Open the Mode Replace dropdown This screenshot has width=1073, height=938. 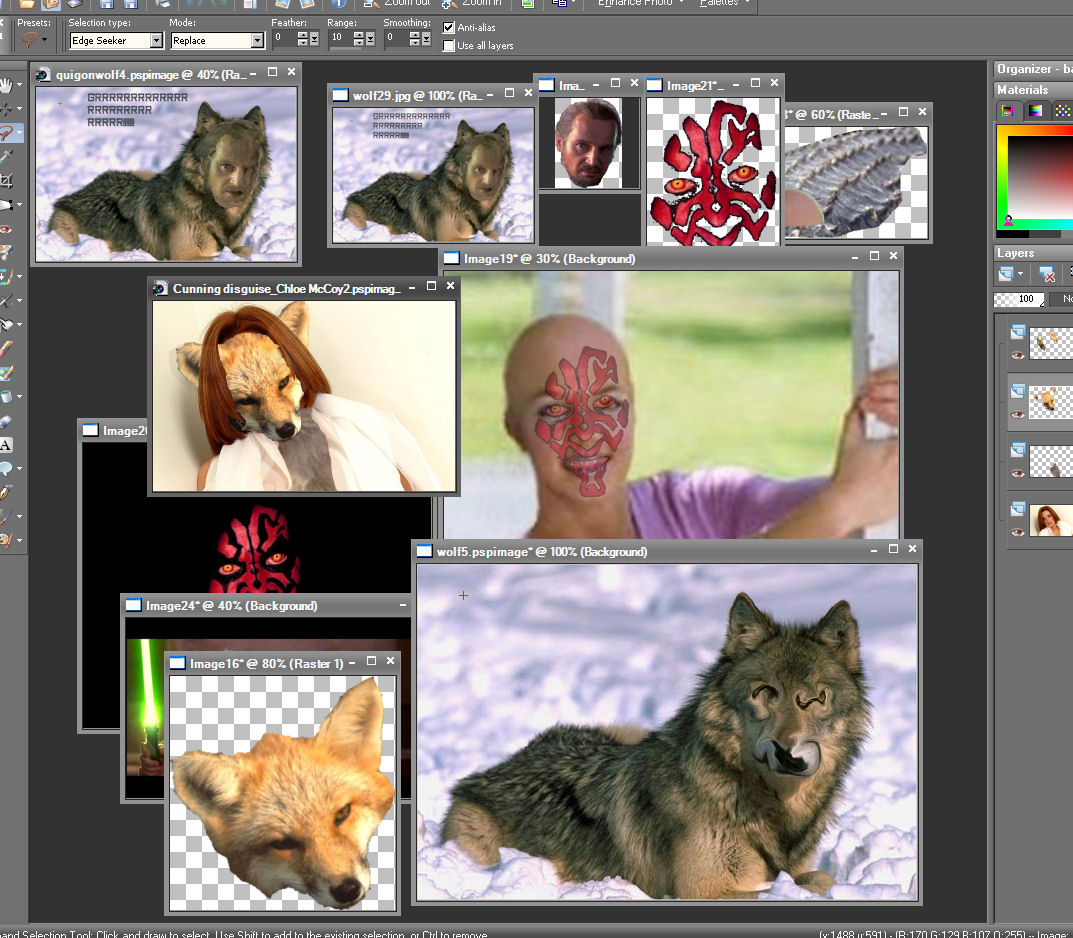tap(257, 40)
